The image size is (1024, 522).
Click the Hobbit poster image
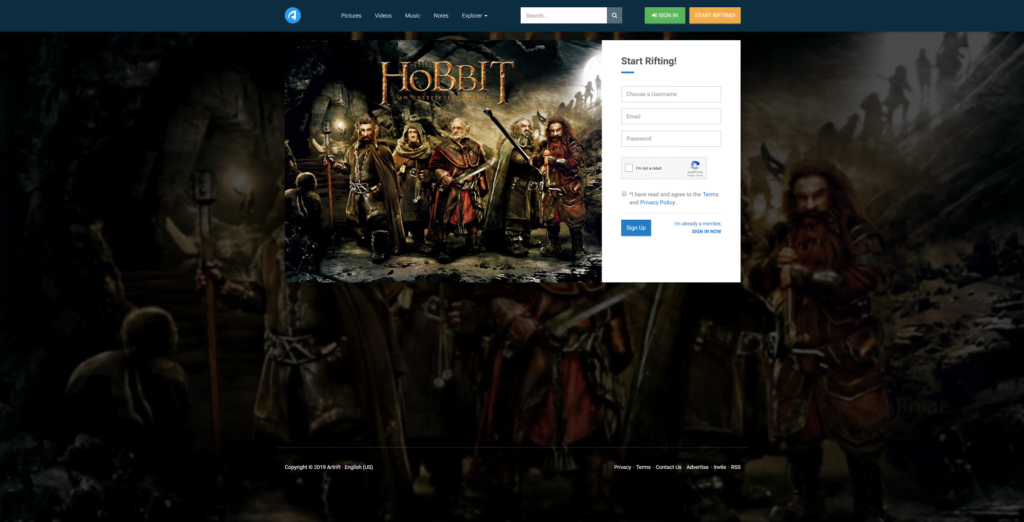pos(443,161)
